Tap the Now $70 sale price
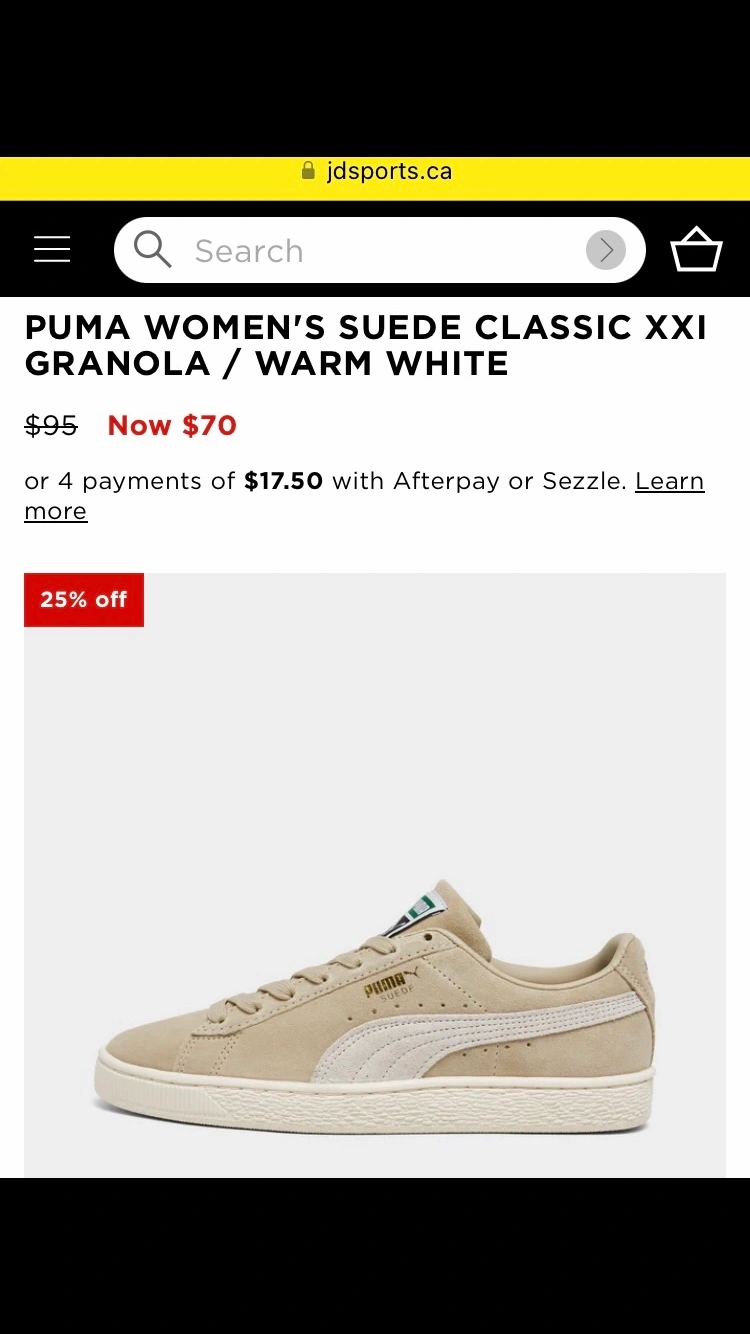This screenshot has width=750, height=1334. click(172, 425)
